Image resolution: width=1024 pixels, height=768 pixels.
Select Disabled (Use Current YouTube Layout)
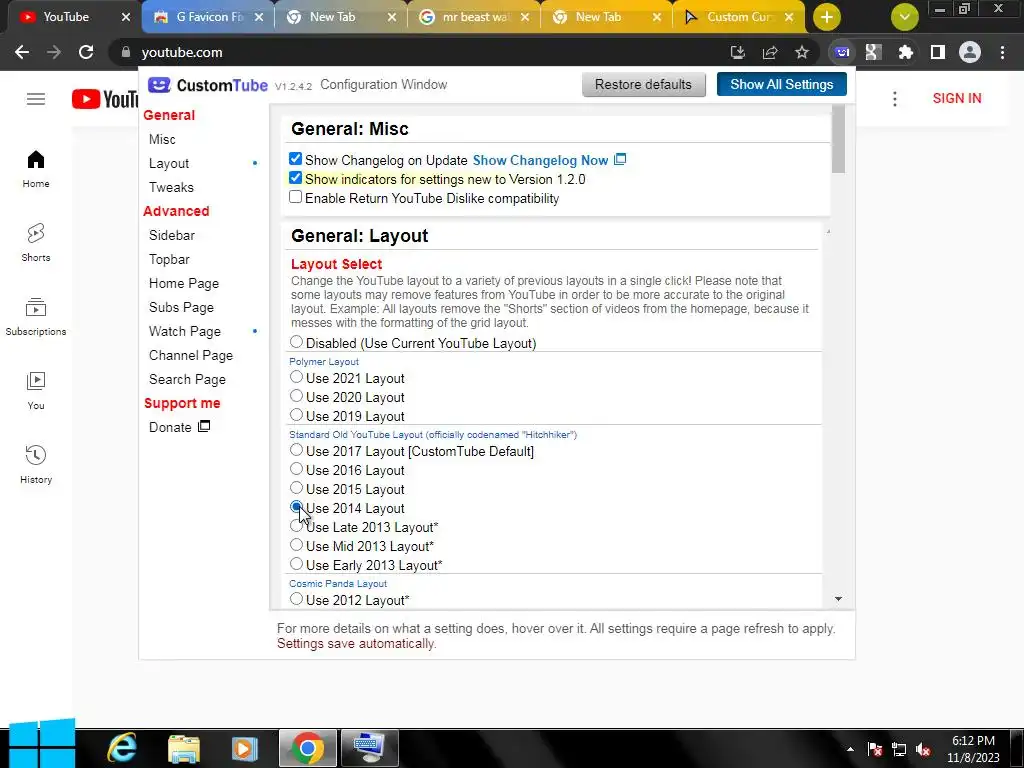tap(296, 342)
